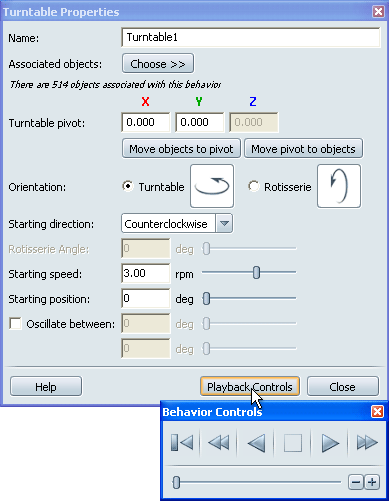The width and height of the screenshot is (389, 501).
Task: Click the minus button in Behavior Controls
Action: (x=356, y=482)
